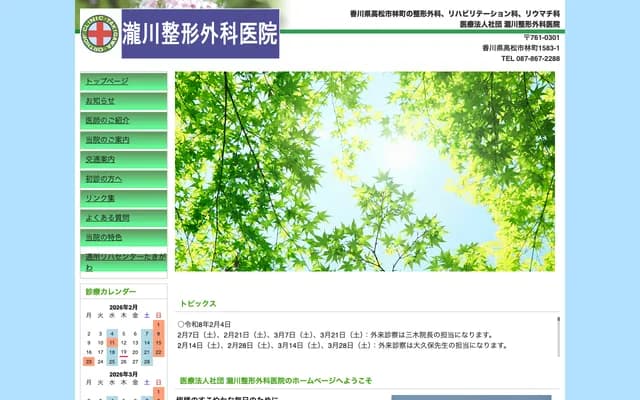
Task: Select February 11 holiday cell
Action: [x=112, y=343]
